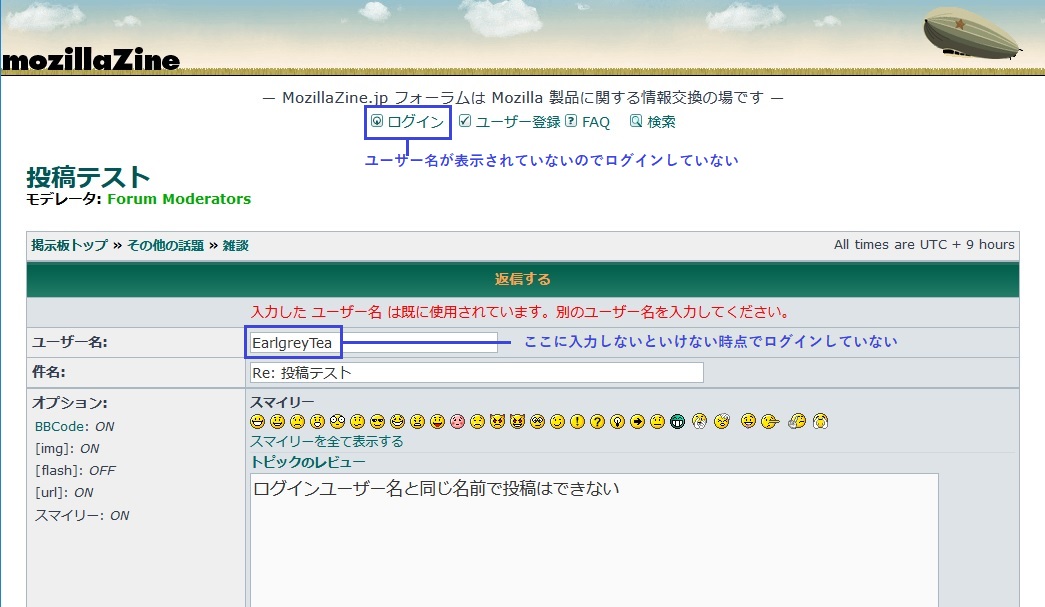This screenshot has height=607, width=1045.
Task: Open 雑談 forum breadcrumb link
Action: tap(235, 245)
